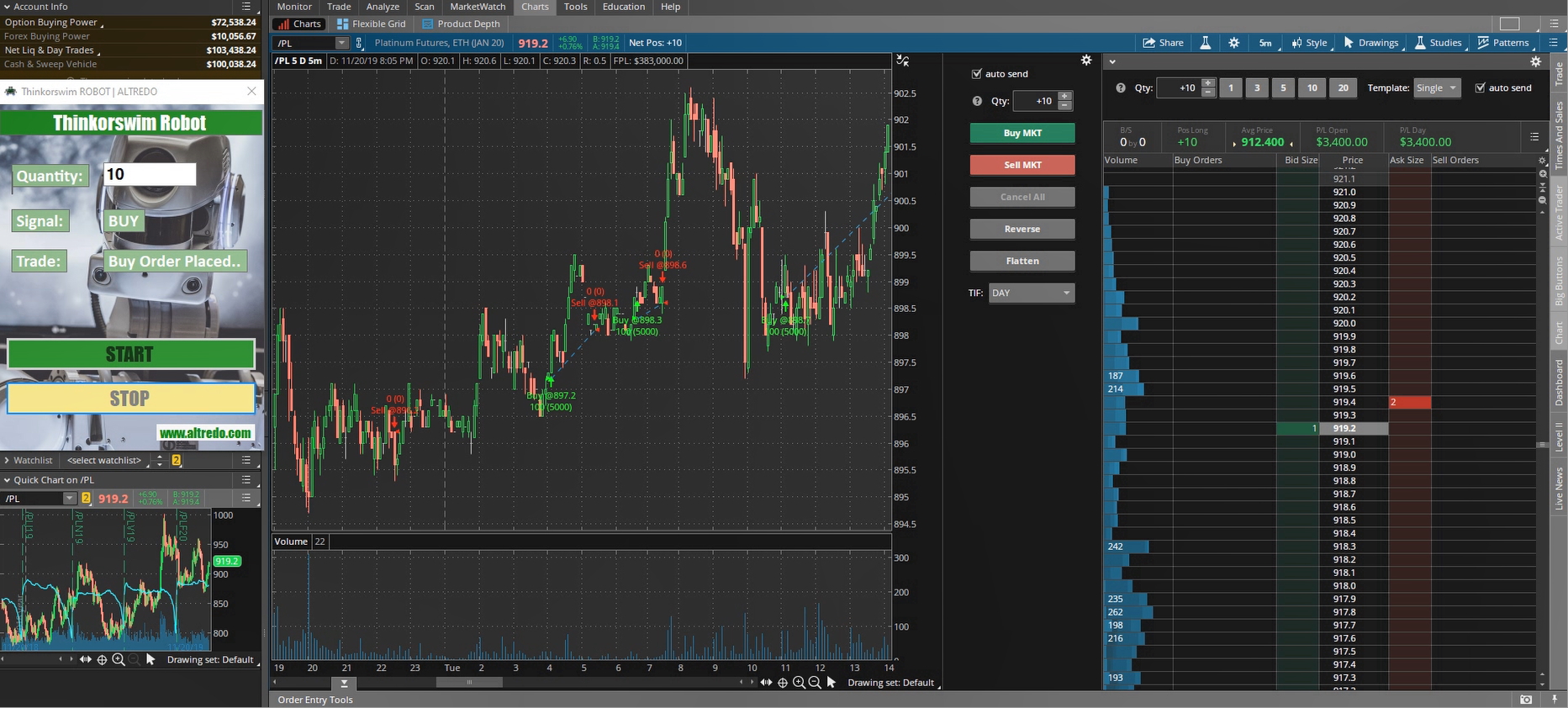
Task: Open the Times And Sales side tab
Action: (1559, 135)
